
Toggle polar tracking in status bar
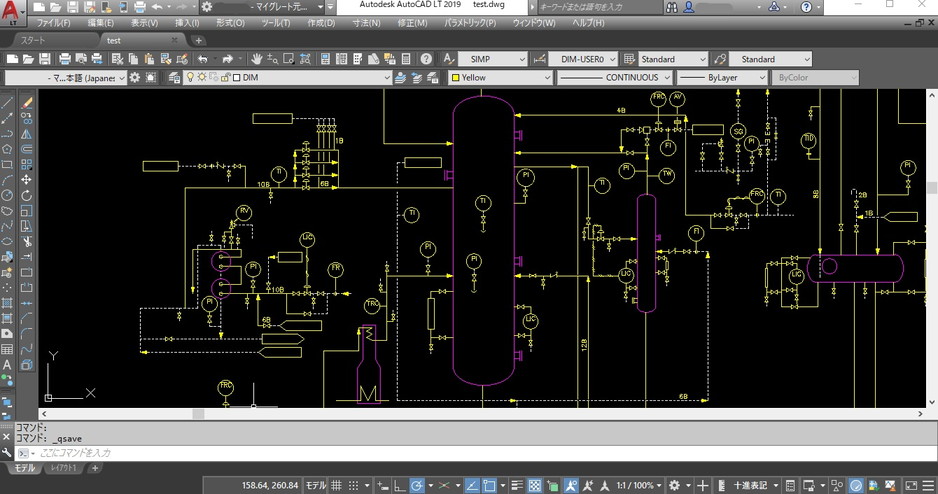pyautogui.click(x=417, y=485)
